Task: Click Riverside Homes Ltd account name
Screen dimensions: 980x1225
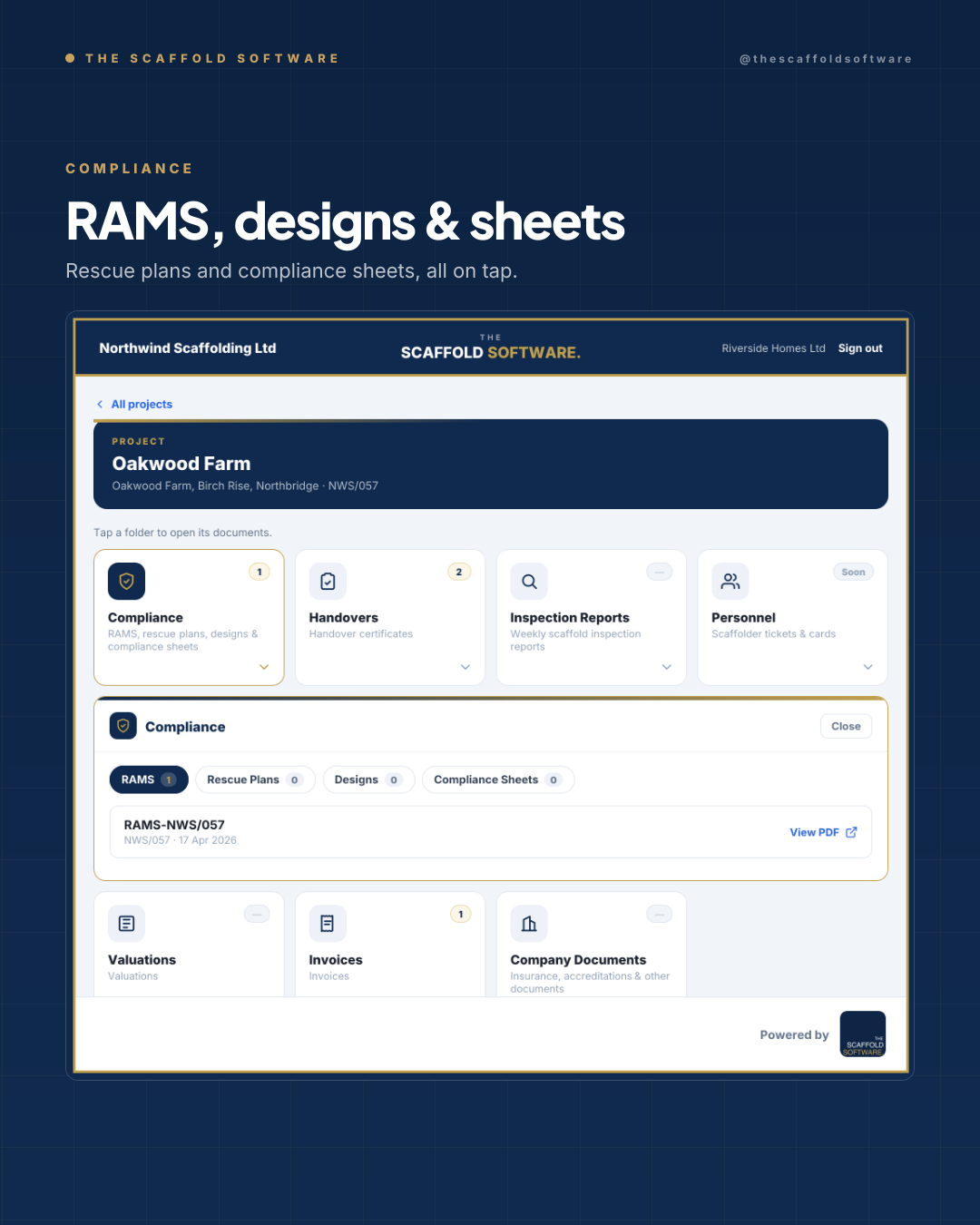Action: click(x=774, y=348)
